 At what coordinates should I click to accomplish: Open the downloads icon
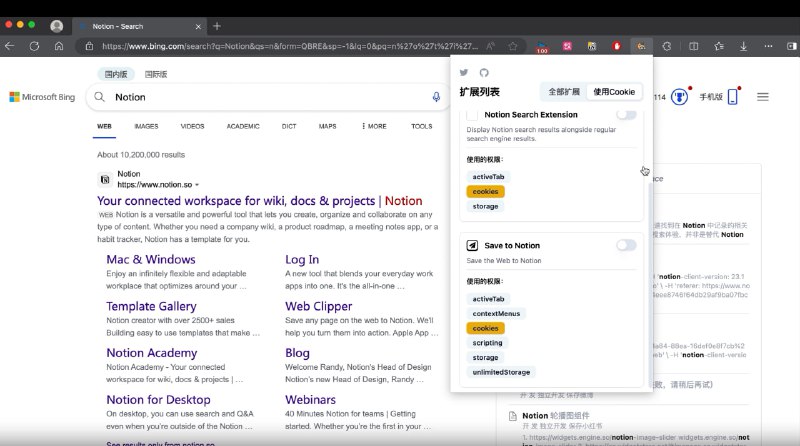(x=743, y=46)
